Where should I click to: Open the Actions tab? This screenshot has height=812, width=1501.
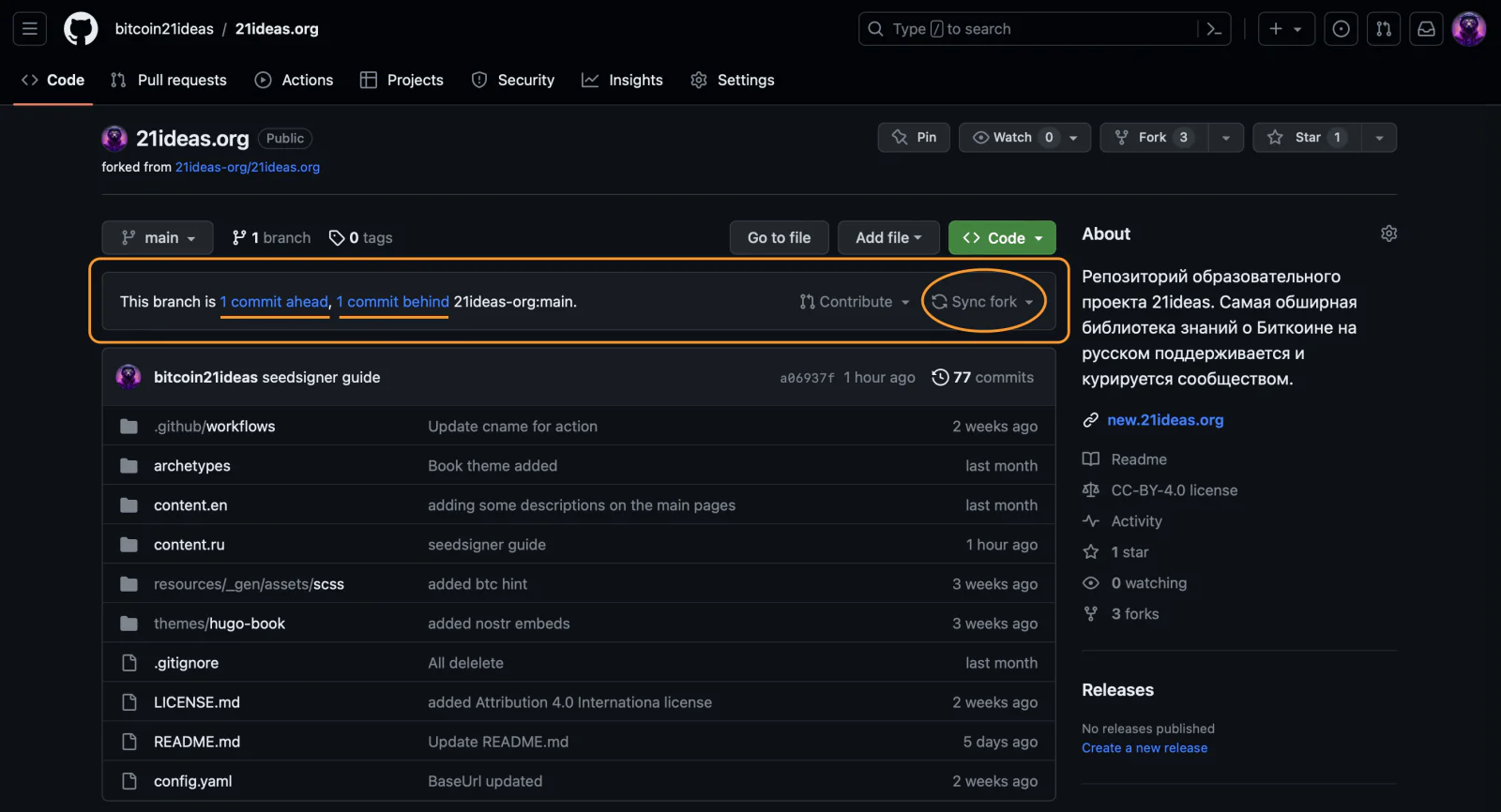tap(294, 81)
